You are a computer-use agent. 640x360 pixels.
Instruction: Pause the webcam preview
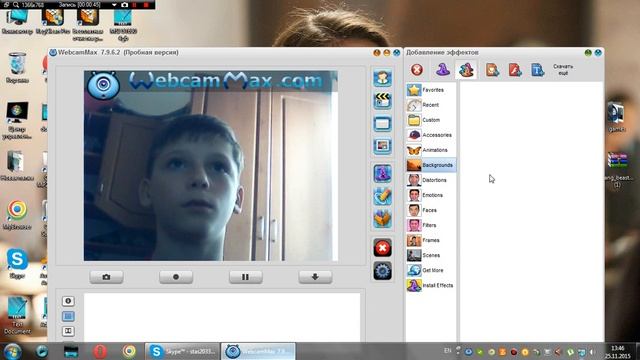pyautogui.click(x=245, y=277)
